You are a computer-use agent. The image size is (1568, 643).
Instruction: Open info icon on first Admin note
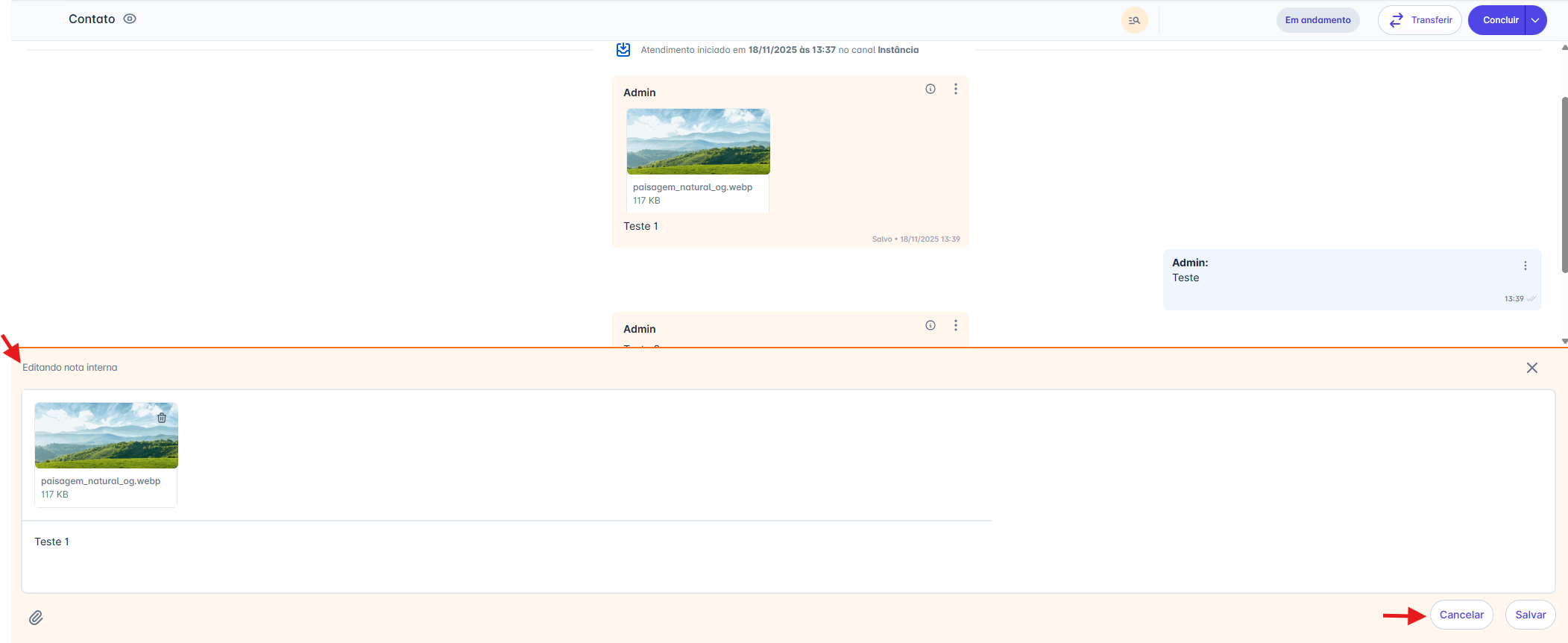point(931,89)
